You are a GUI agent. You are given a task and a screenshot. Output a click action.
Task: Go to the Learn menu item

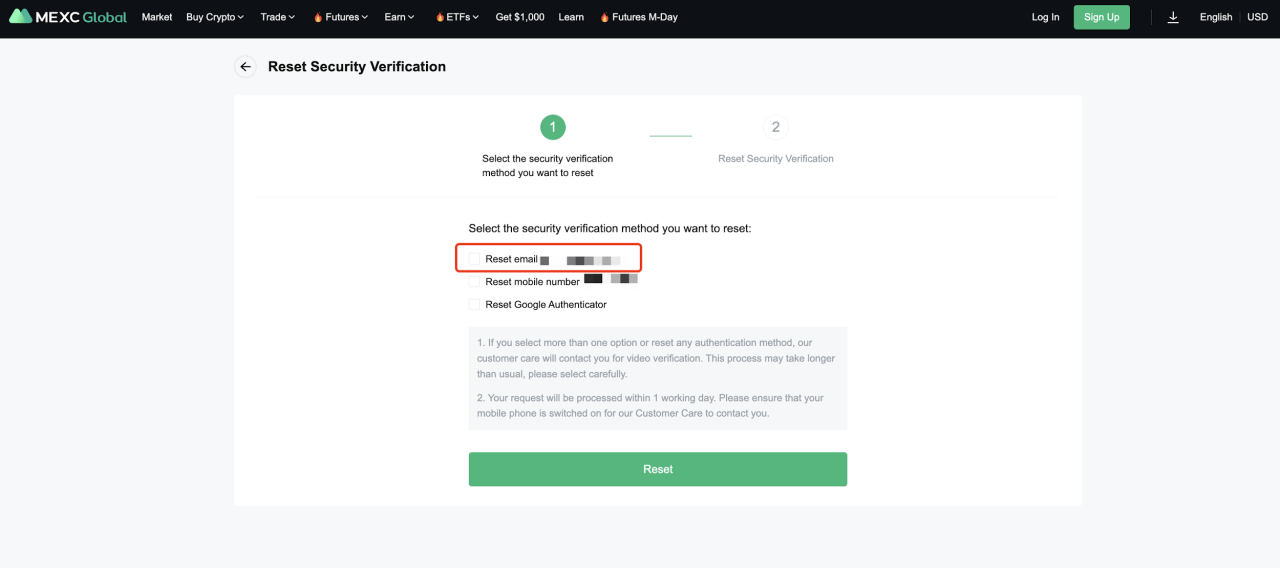(571, 17)
